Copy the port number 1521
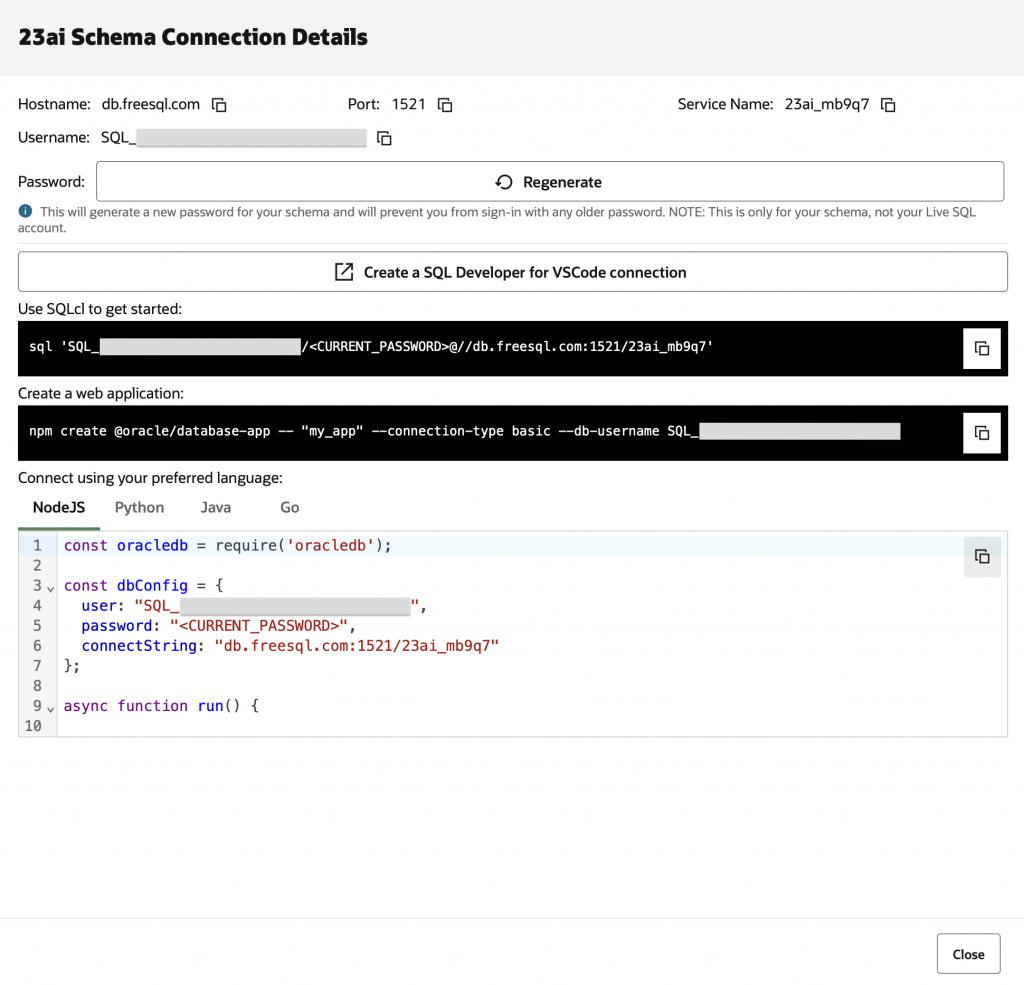1024x985 pixels. pyautogui.click(x=444, y=104)
